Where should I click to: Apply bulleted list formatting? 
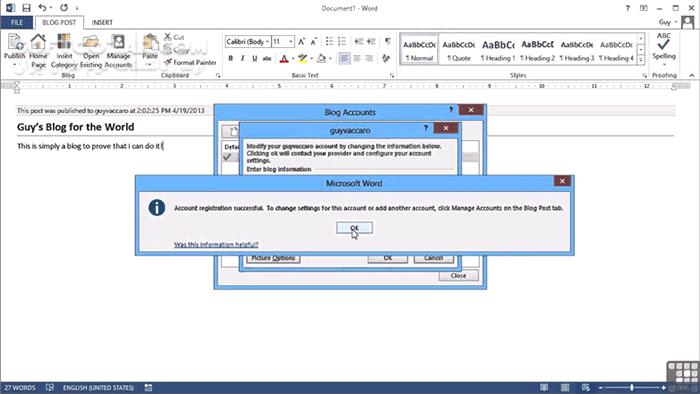tap(329, 41)
